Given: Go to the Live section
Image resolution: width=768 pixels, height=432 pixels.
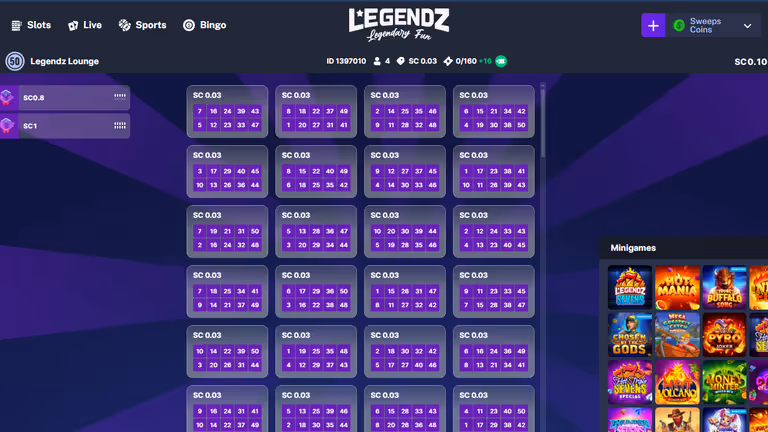Looking at the screenshot, I should coord(85,25).
